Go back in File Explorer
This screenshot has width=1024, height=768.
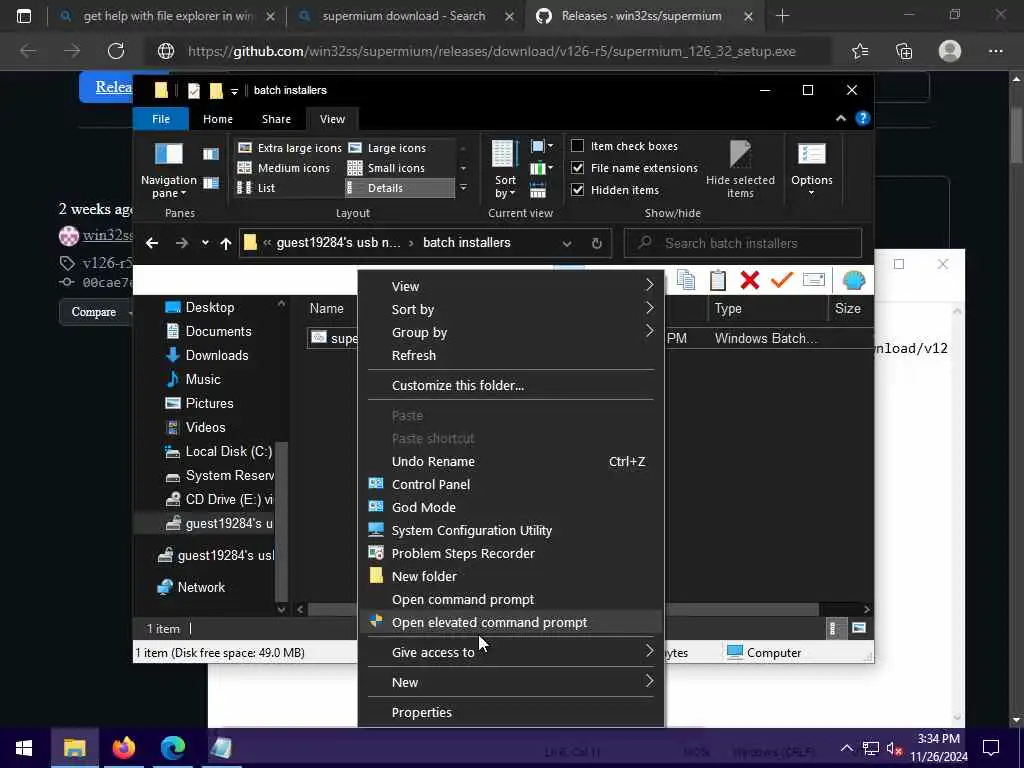point(152,243)
